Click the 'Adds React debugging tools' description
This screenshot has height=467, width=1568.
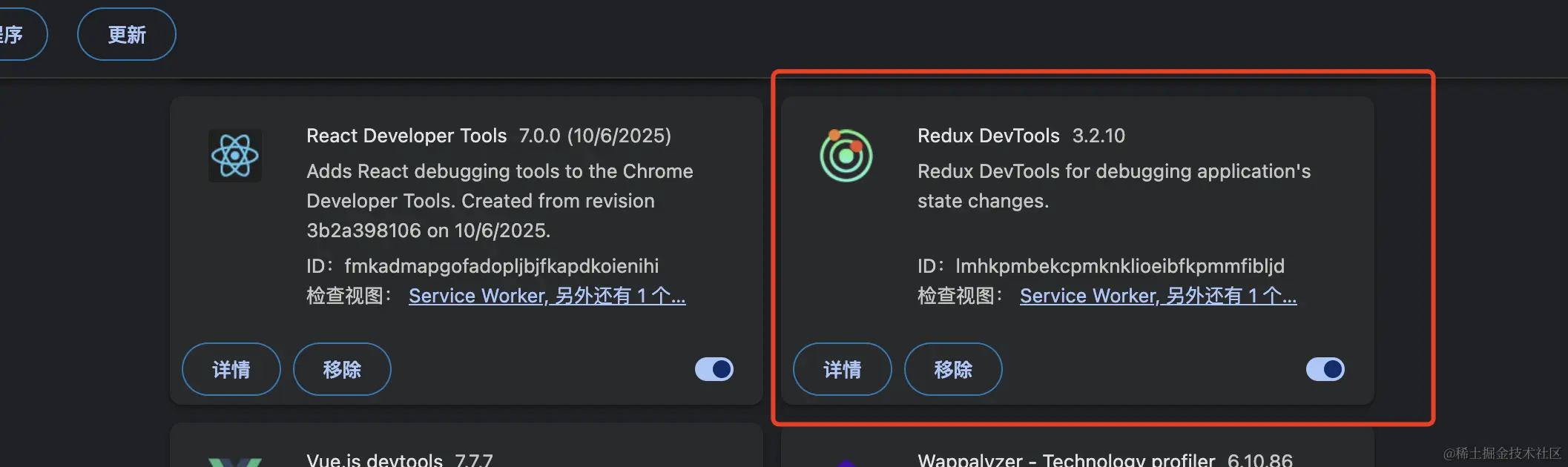tap(500, 201)
